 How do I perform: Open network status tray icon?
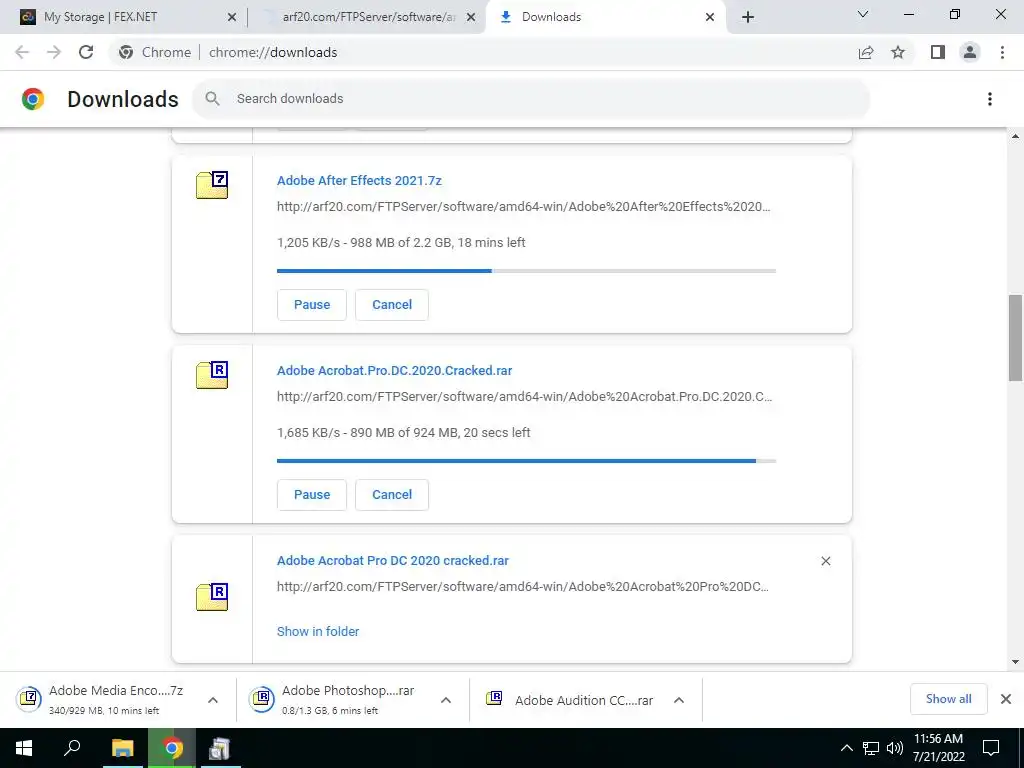[x=871, y=748]
